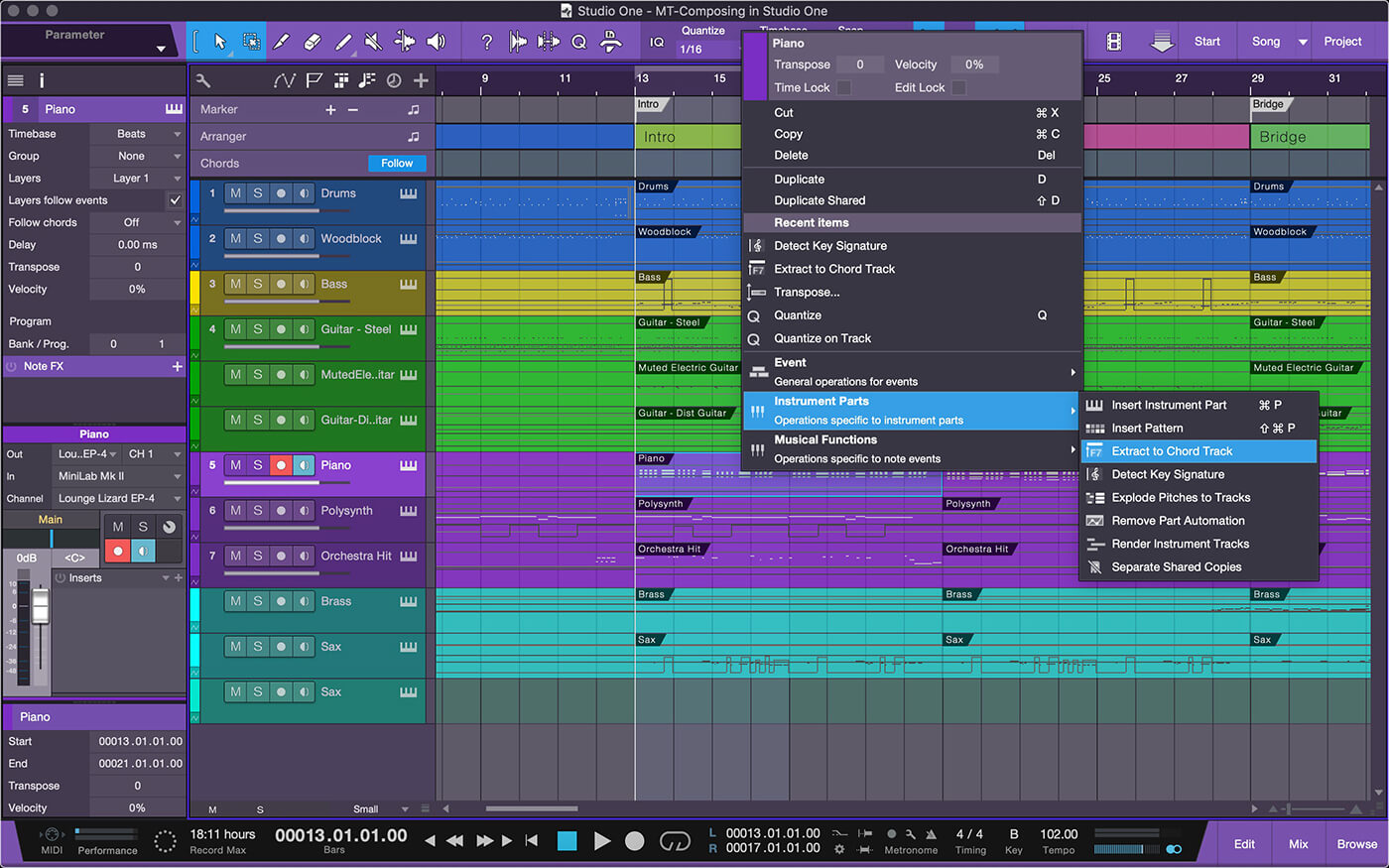Open the Edit view button

(1244, 844)
